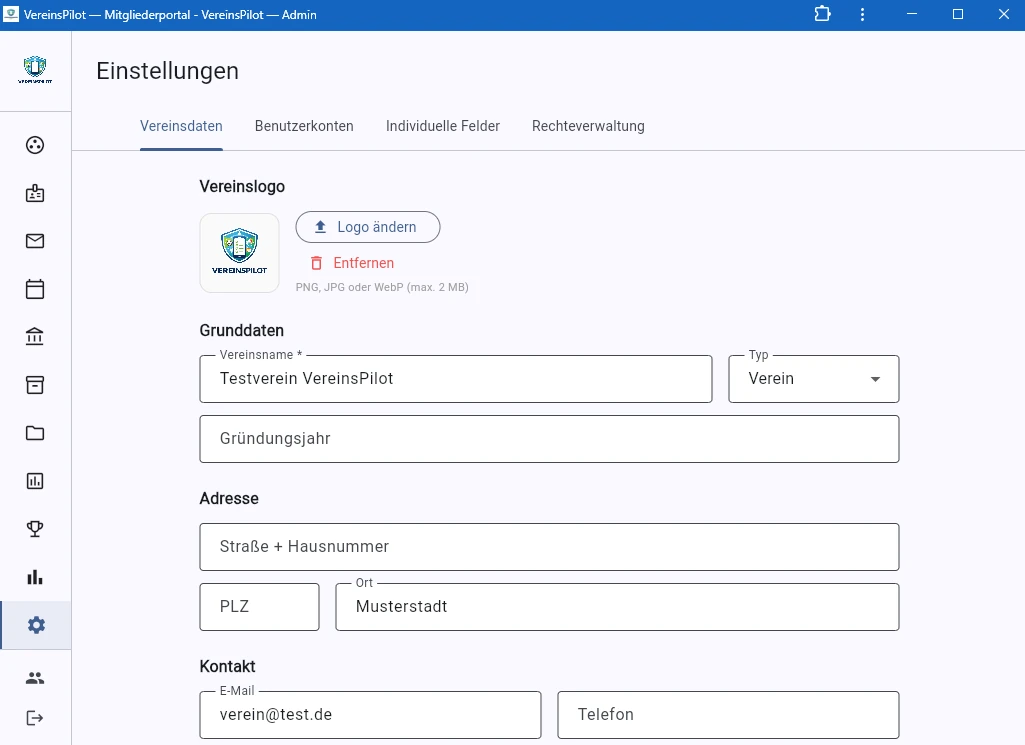
Task: Select the bank building finance icon
Action: coord(35,336)
